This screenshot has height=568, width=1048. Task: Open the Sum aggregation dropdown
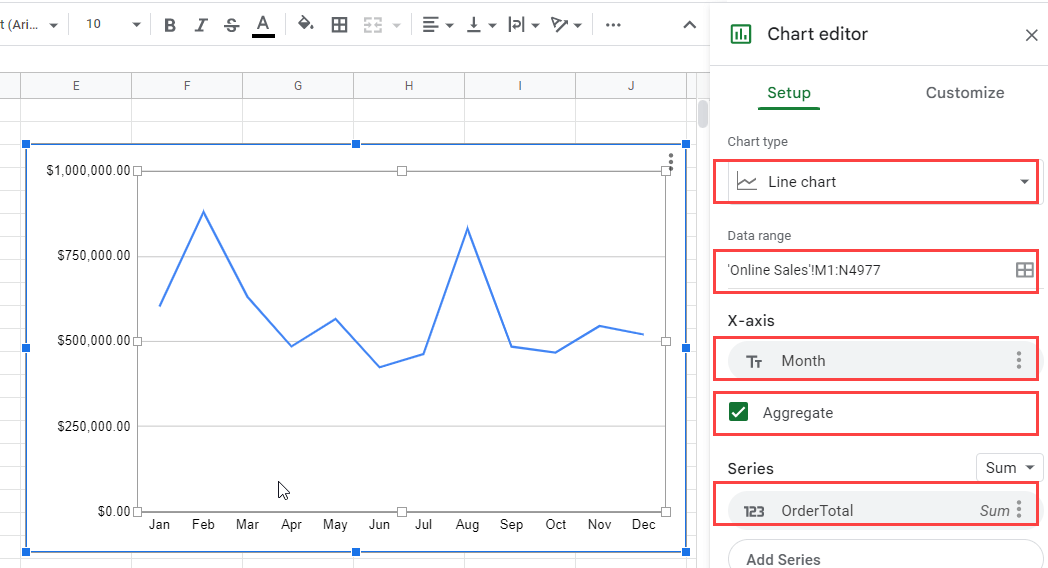point(1009,468)
